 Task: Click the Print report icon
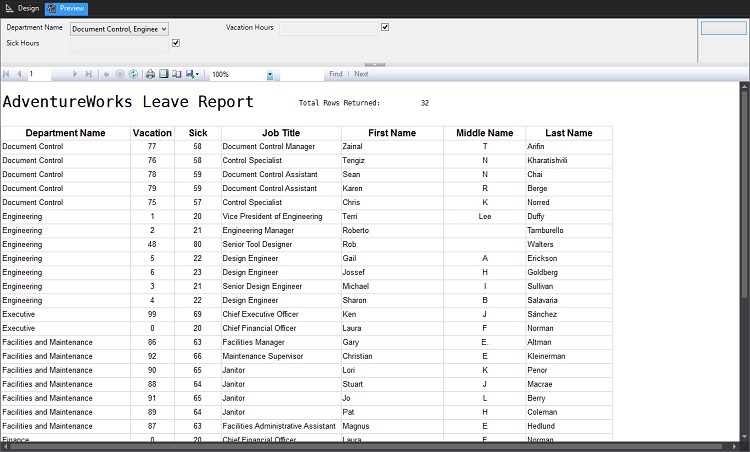click(x=150, y=74)
